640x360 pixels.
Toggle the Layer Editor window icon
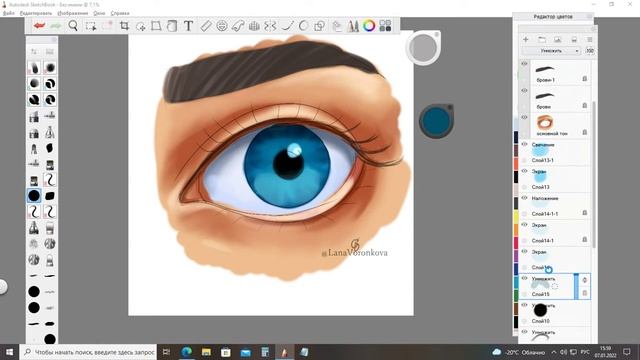tap(337, 26)
